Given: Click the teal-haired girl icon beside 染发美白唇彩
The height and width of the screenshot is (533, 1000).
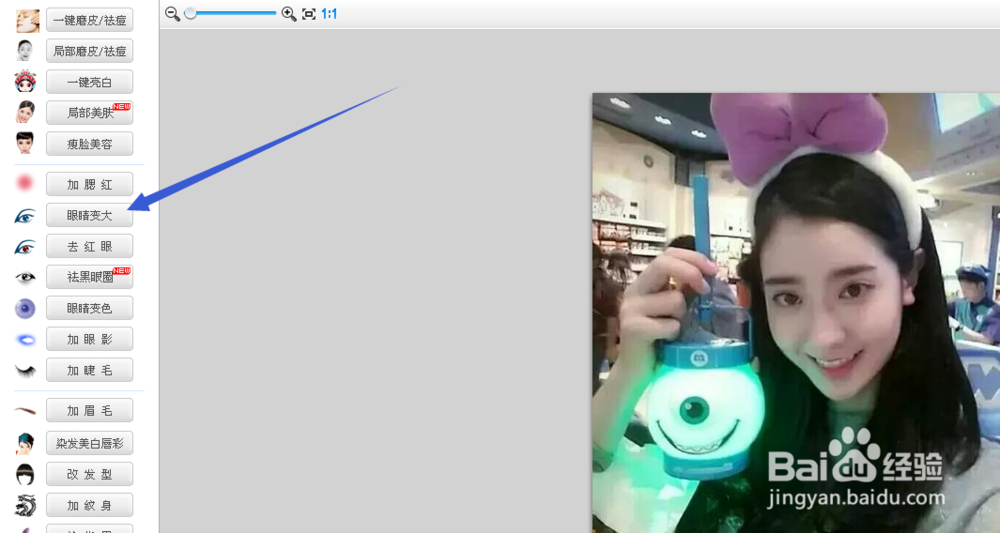Looking at the screenshot, I should [x=25, y=443].
